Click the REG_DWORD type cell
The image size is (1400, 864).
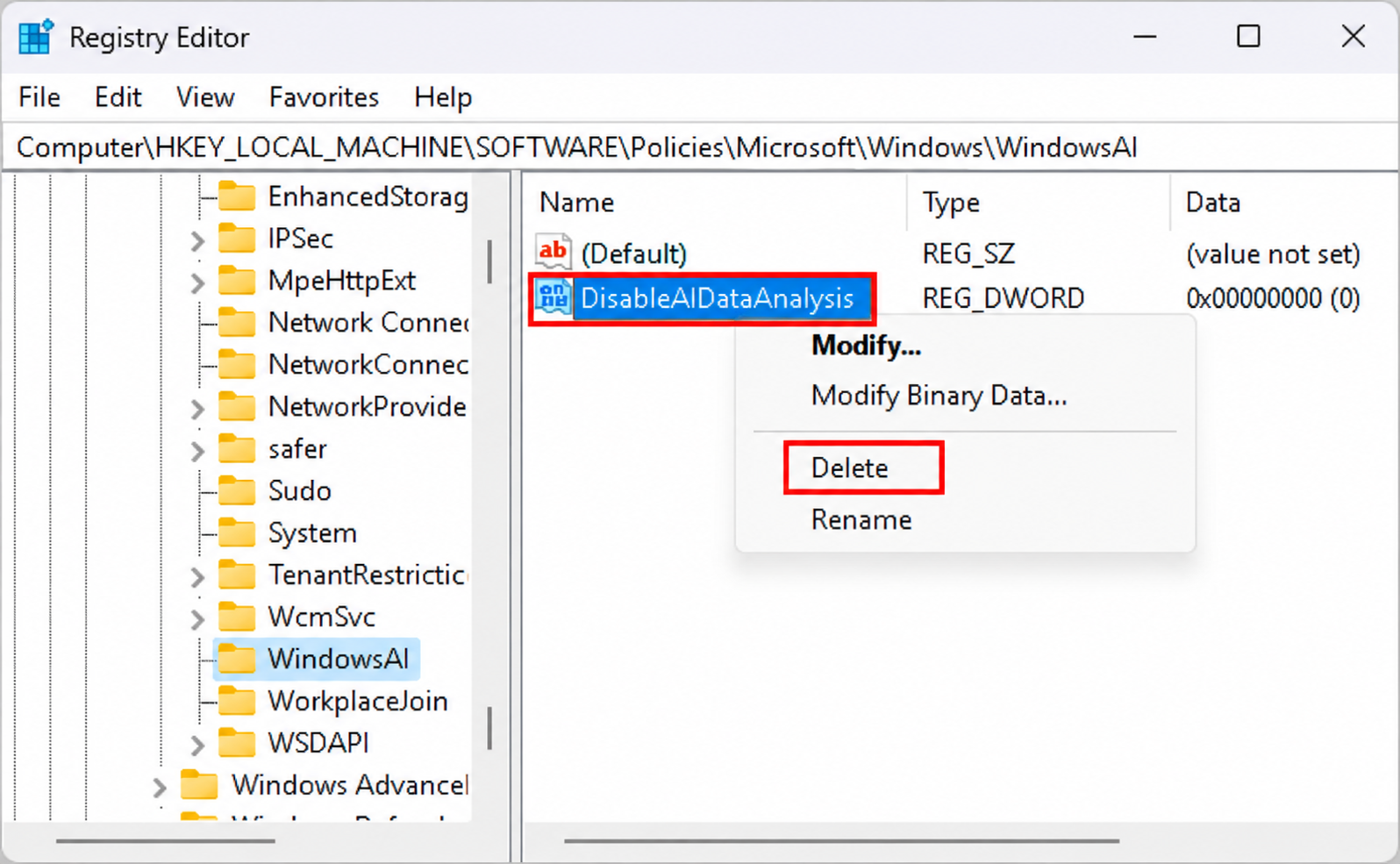click(1004, 298)
